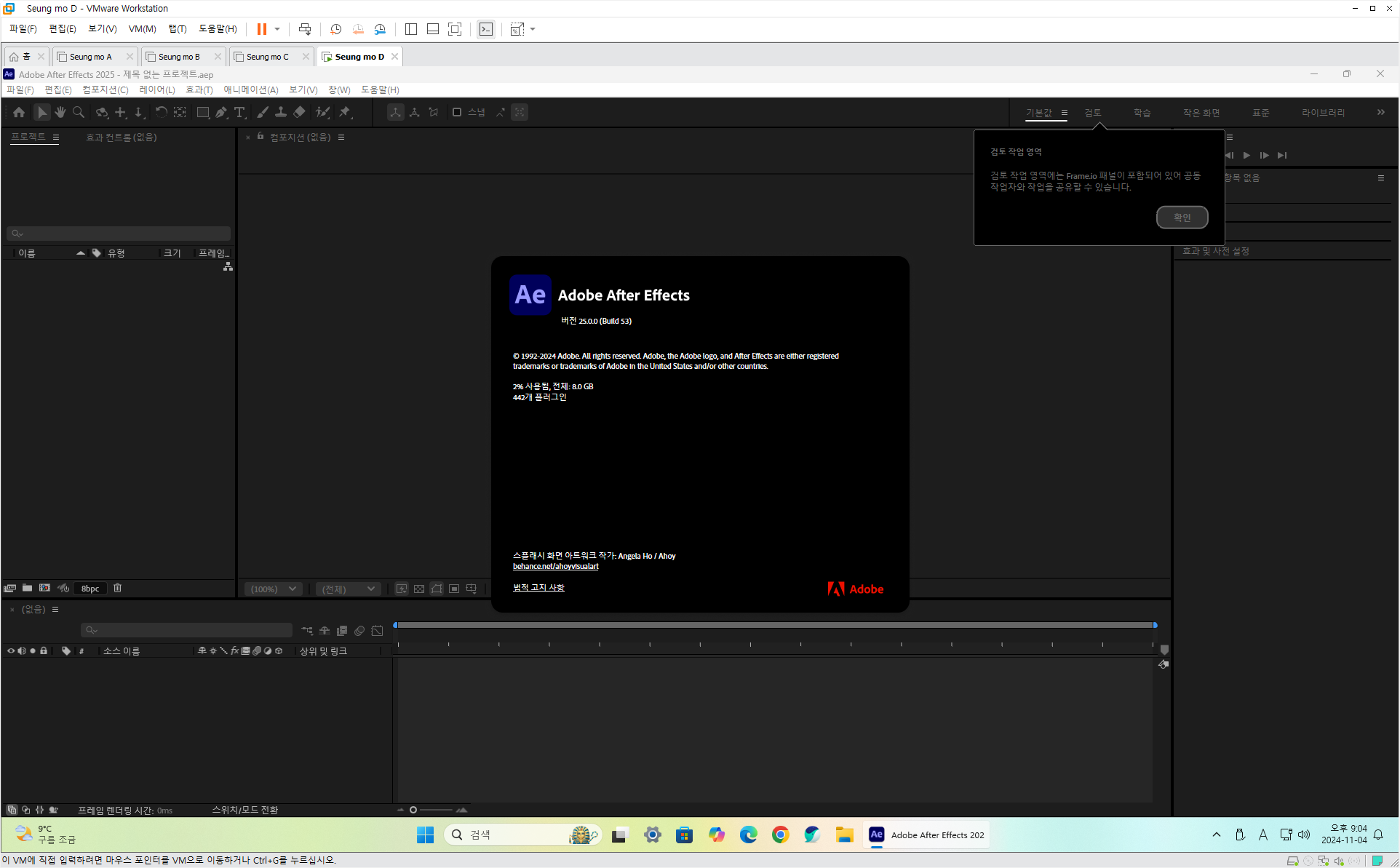Open the magnification (100%) dropdown
This screenshot has width=1400, height=868.
274,589
